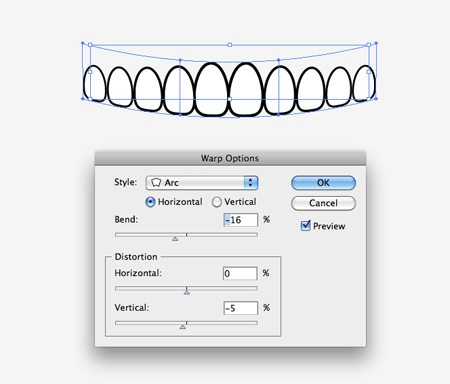This screenshot has height=384, width=450.
Task: Click the Vertical distortion slider handle
Action: click(182, 327)
